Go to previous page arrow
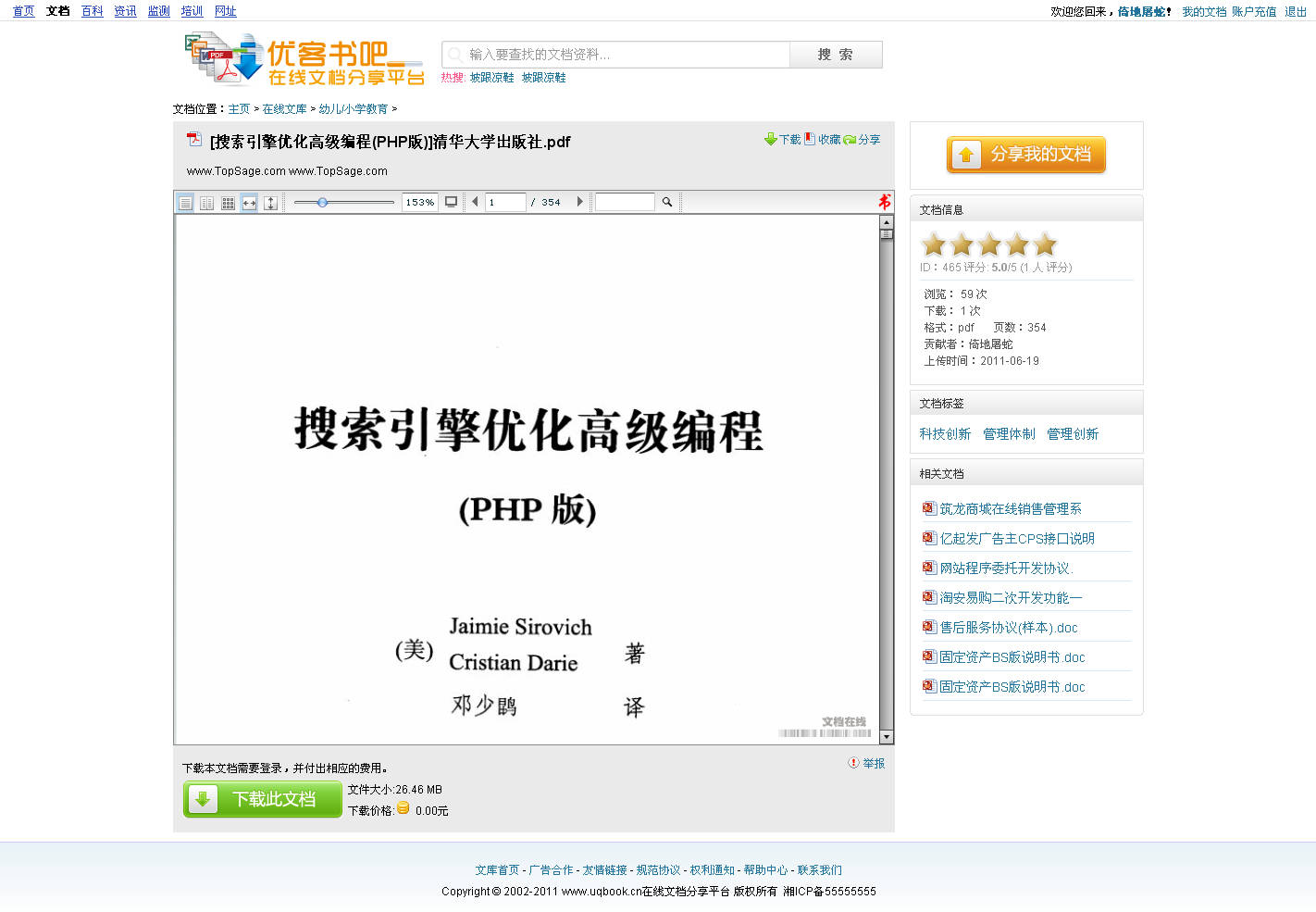Screen dimensions: 1316x912 click(x=475, y=202)
